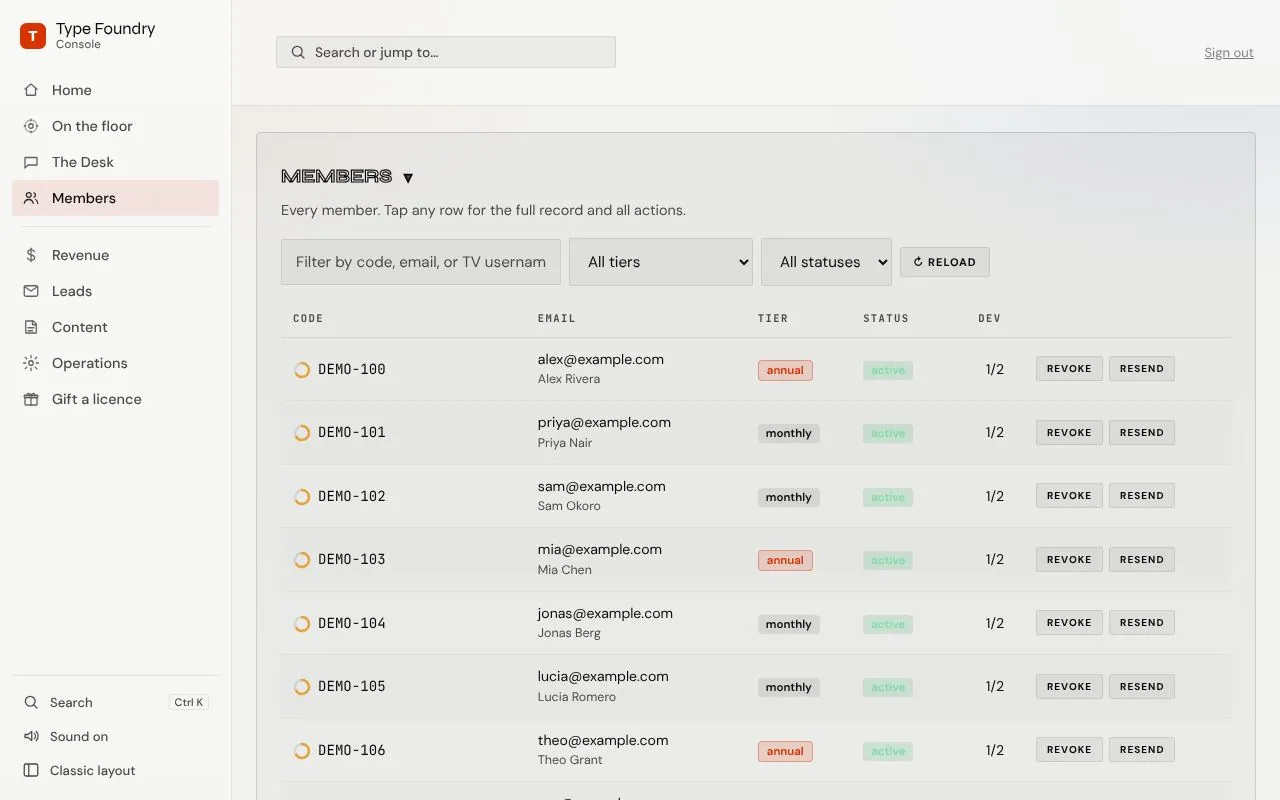Click the Home house icon

32,90
